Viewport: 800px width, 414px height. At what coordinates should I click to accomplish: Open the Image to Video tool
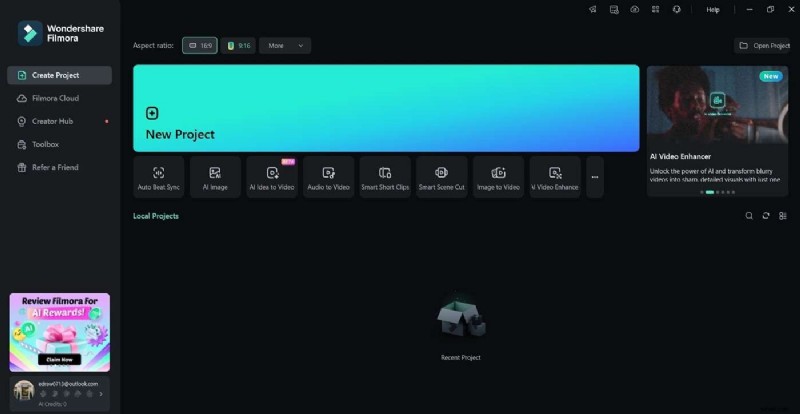click(x=498, y=177)
